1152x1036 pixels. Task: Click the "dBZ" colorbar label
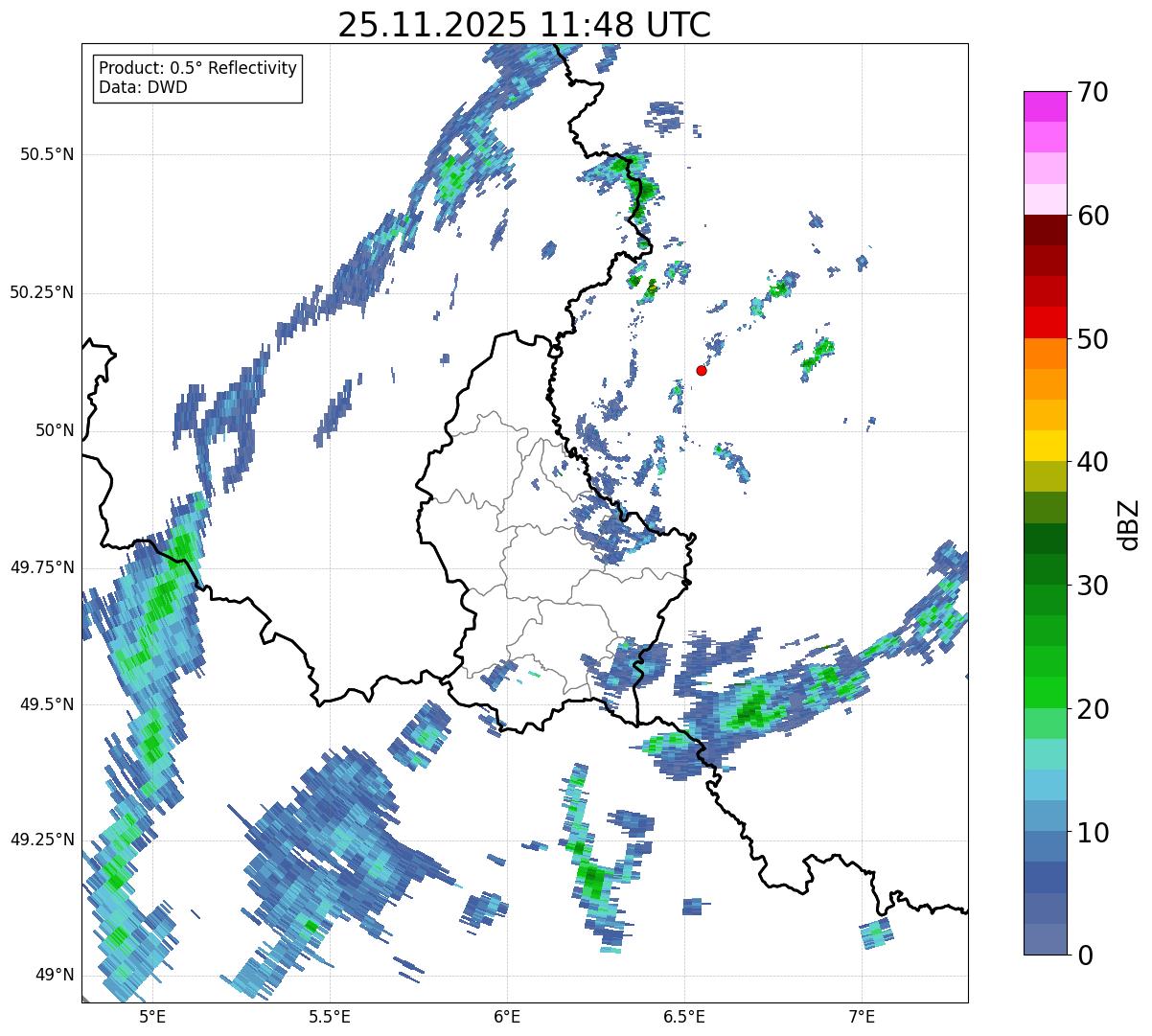[x=1129, y=523]
